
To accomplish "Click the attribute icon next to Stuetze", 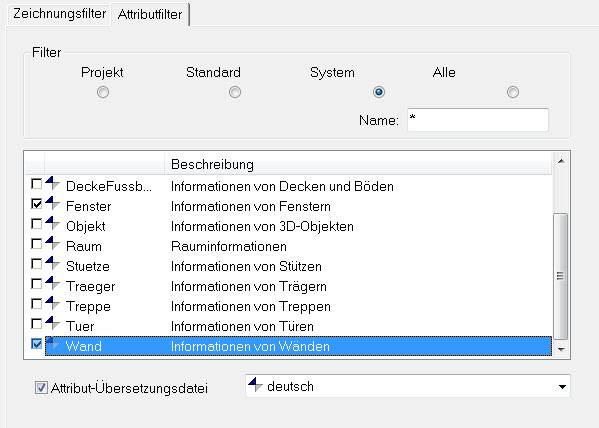I will point(52,263).
